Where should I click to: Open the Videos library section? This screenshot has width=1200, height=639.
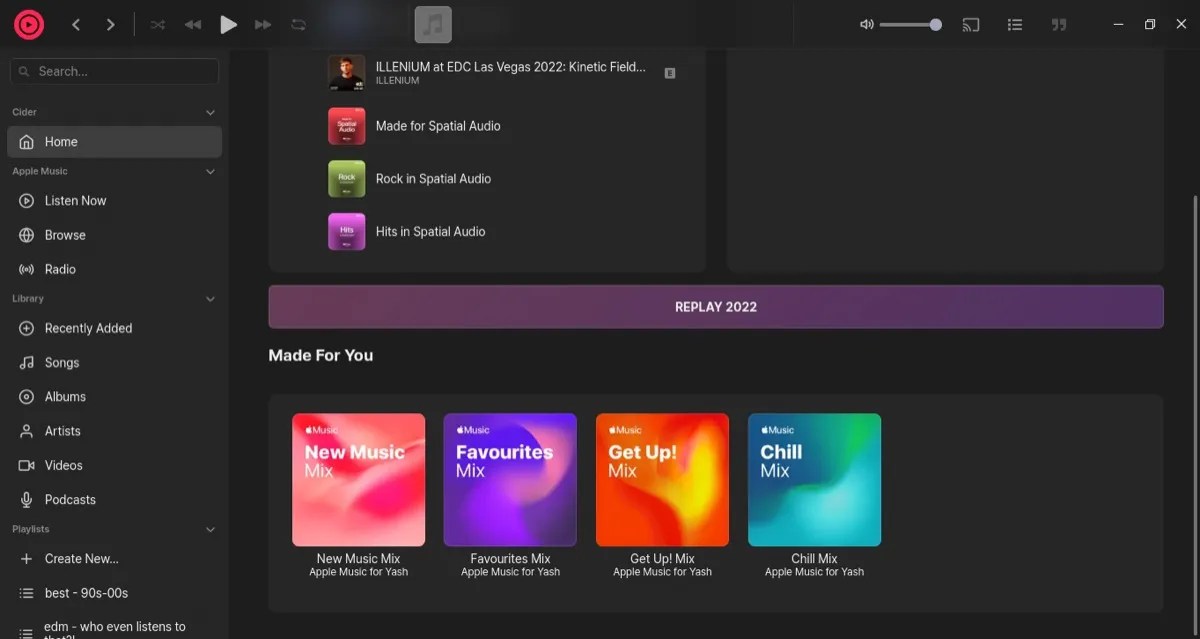(64, 465)
